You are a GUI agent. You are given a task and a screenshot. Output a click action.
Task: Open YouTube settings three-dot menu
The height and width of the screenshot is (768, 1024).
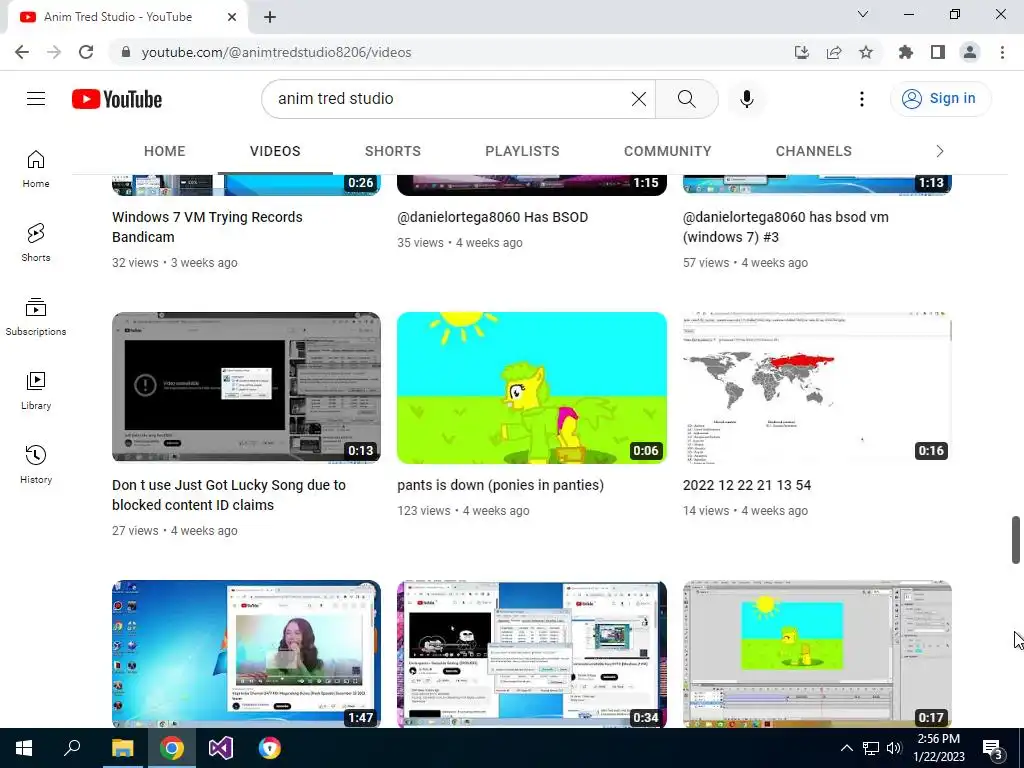coord(862,99)
